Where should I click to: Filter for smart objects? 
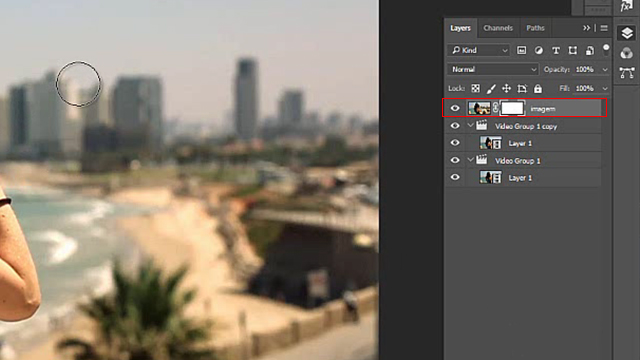(x=590, y=50)
